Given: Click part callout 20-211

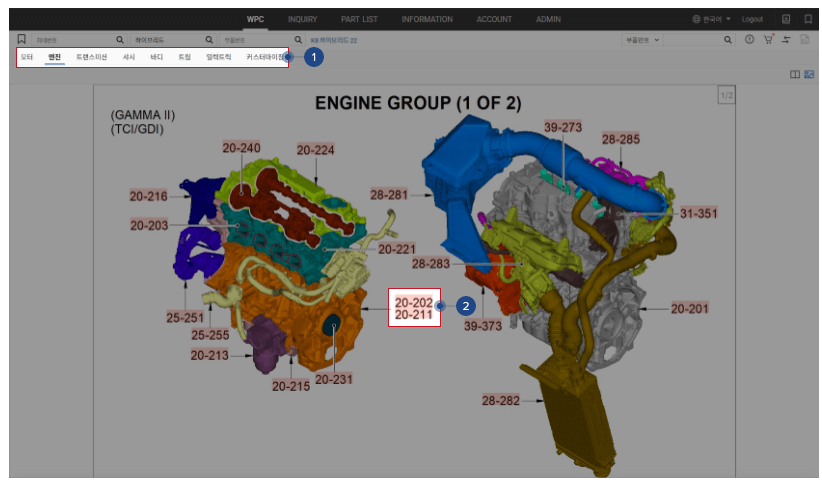Looking at the screenshot, I should [414, 315].
